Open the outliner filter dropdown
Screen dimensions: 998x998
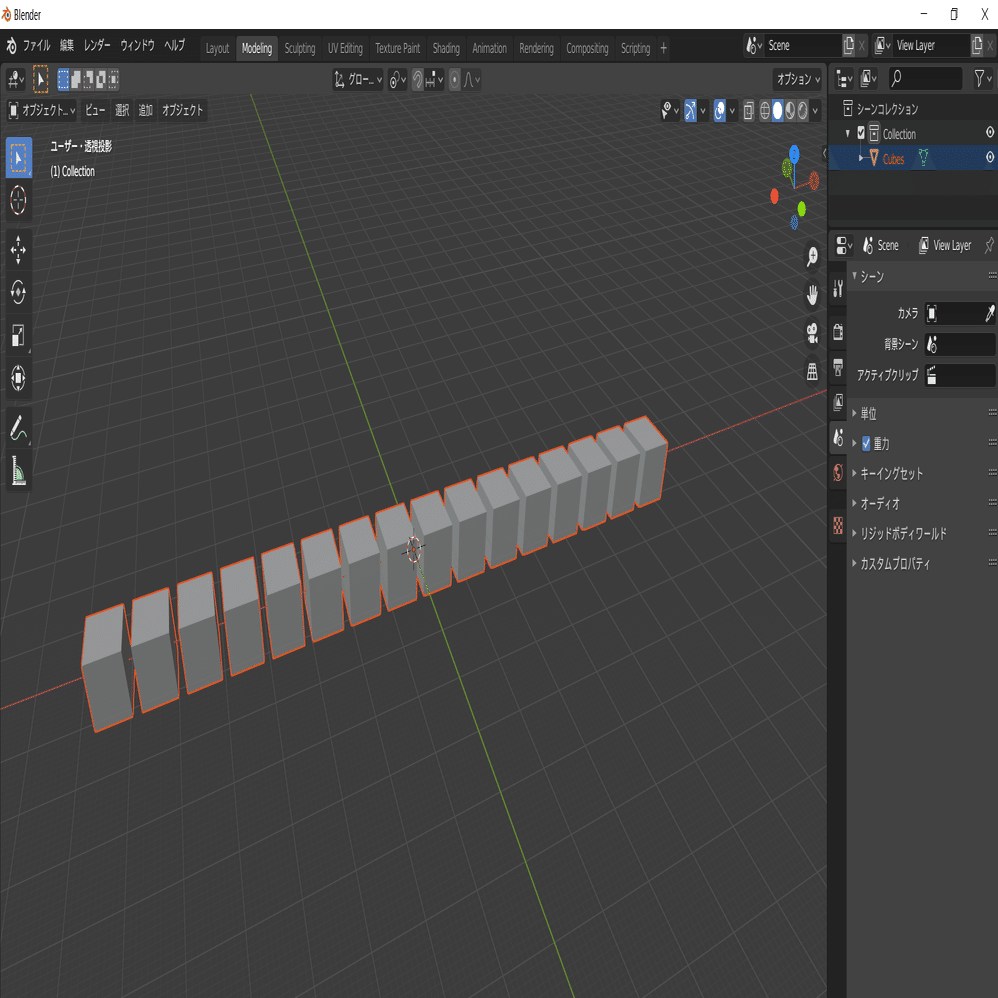(983, 78)
